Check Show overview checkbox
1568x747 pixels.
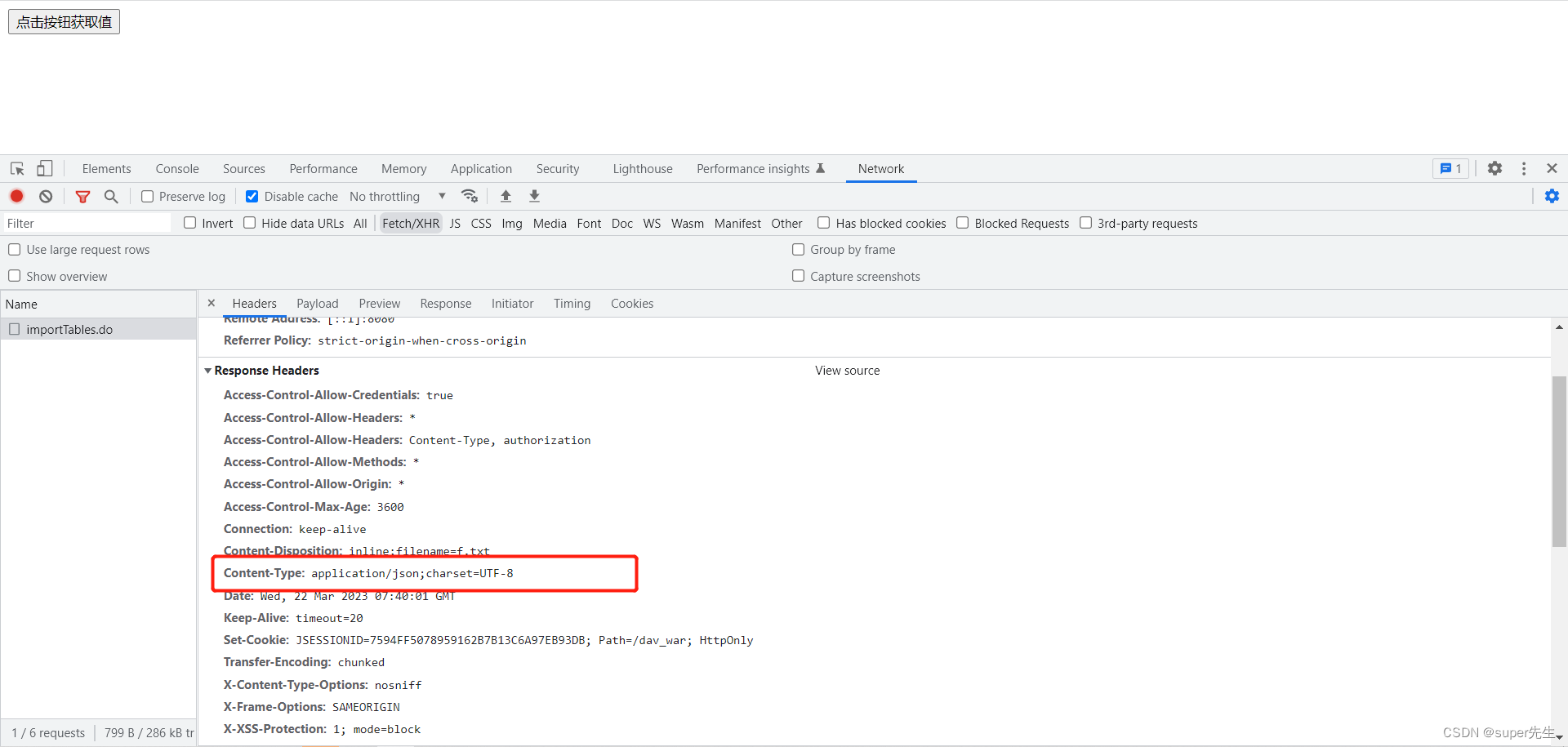(15, 276)
